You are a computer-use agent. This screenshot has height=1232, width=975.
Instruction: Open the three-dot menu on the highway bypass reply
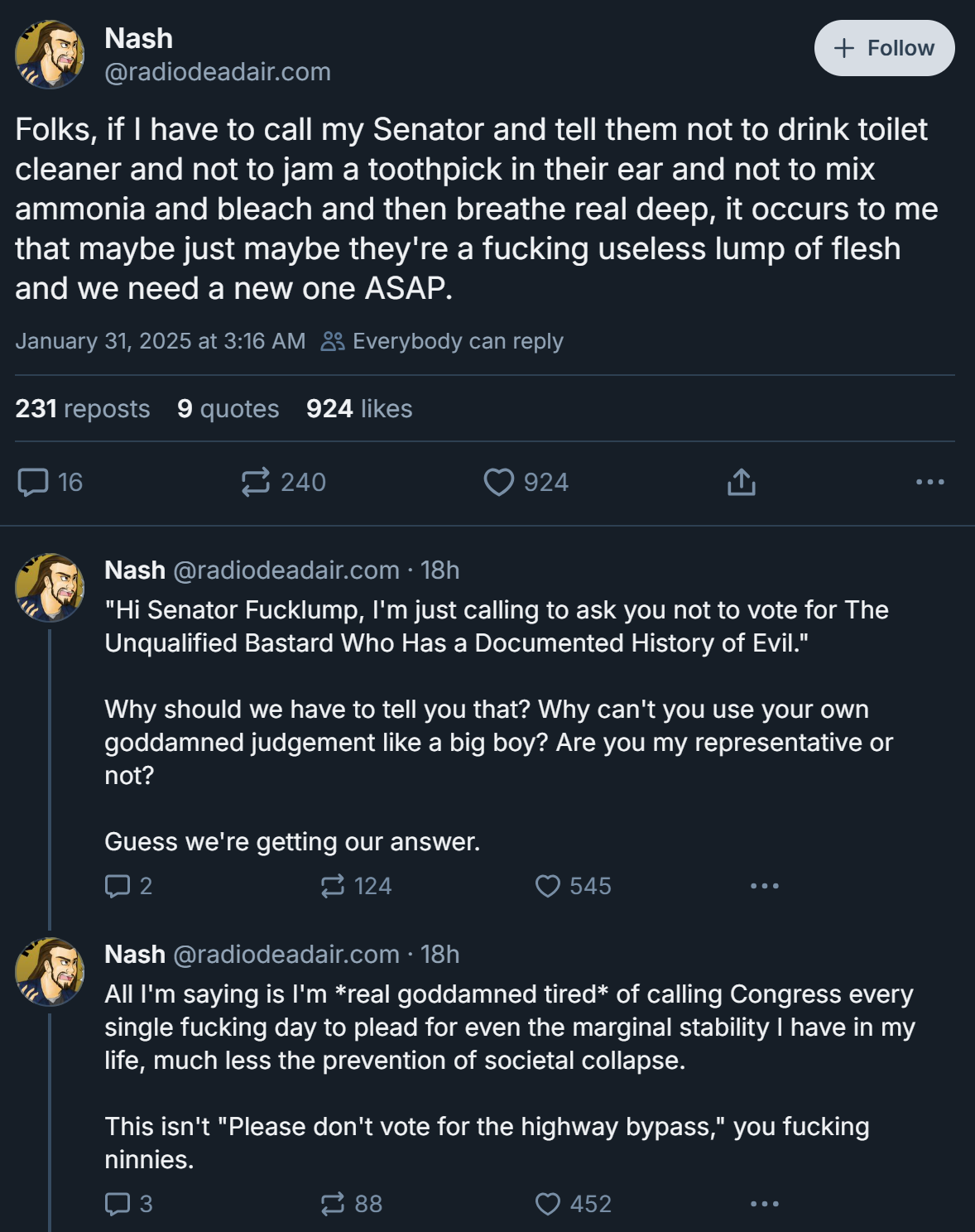tap(765, 1204)
